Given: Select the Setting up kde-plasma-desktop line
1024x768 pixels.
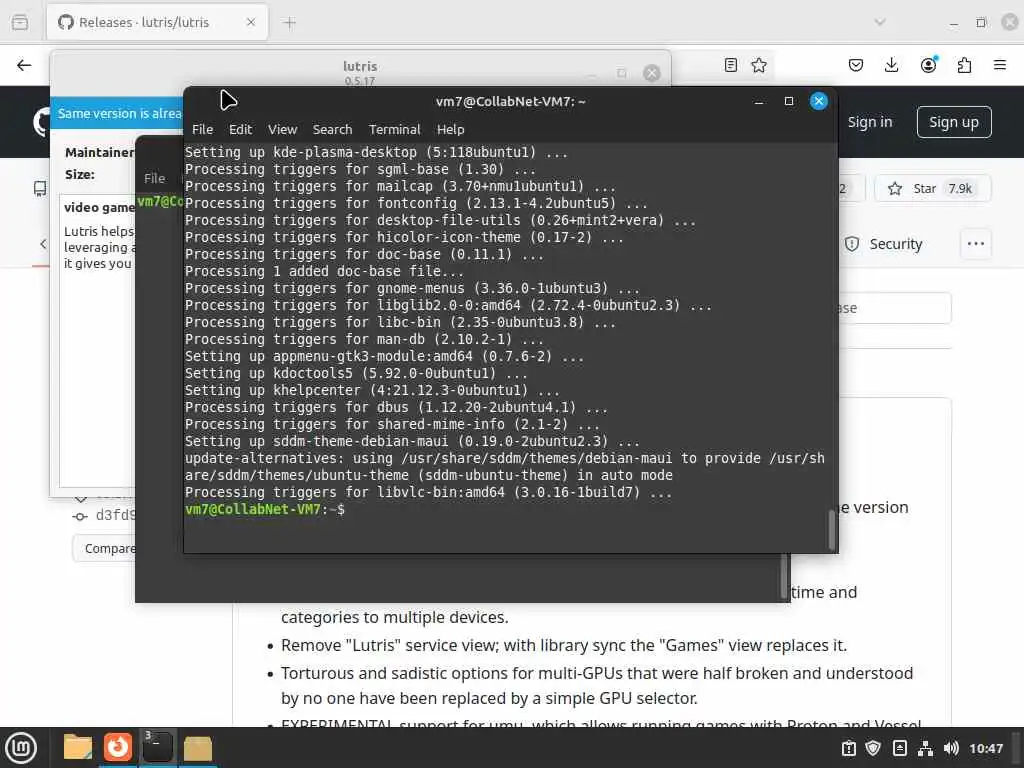Looking at the screenshot, I should (376, 153).
